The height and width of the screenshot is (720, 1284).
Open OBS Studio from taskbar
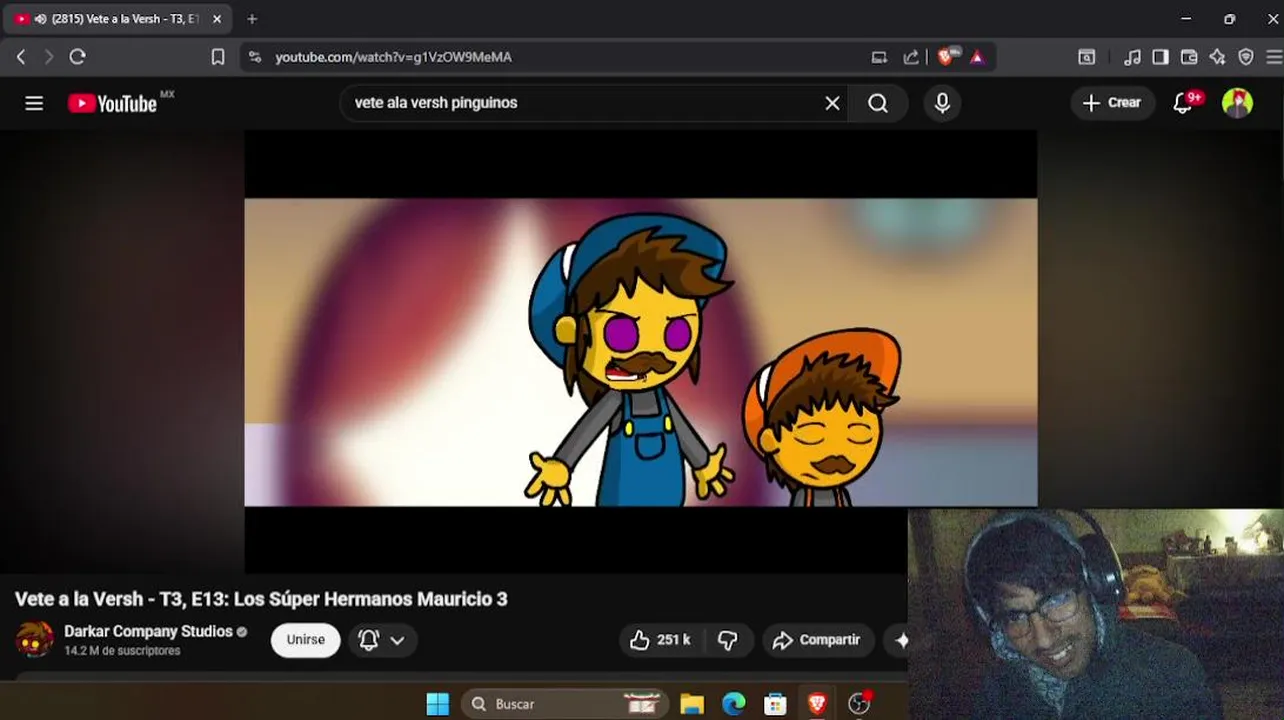click(859, 704)
